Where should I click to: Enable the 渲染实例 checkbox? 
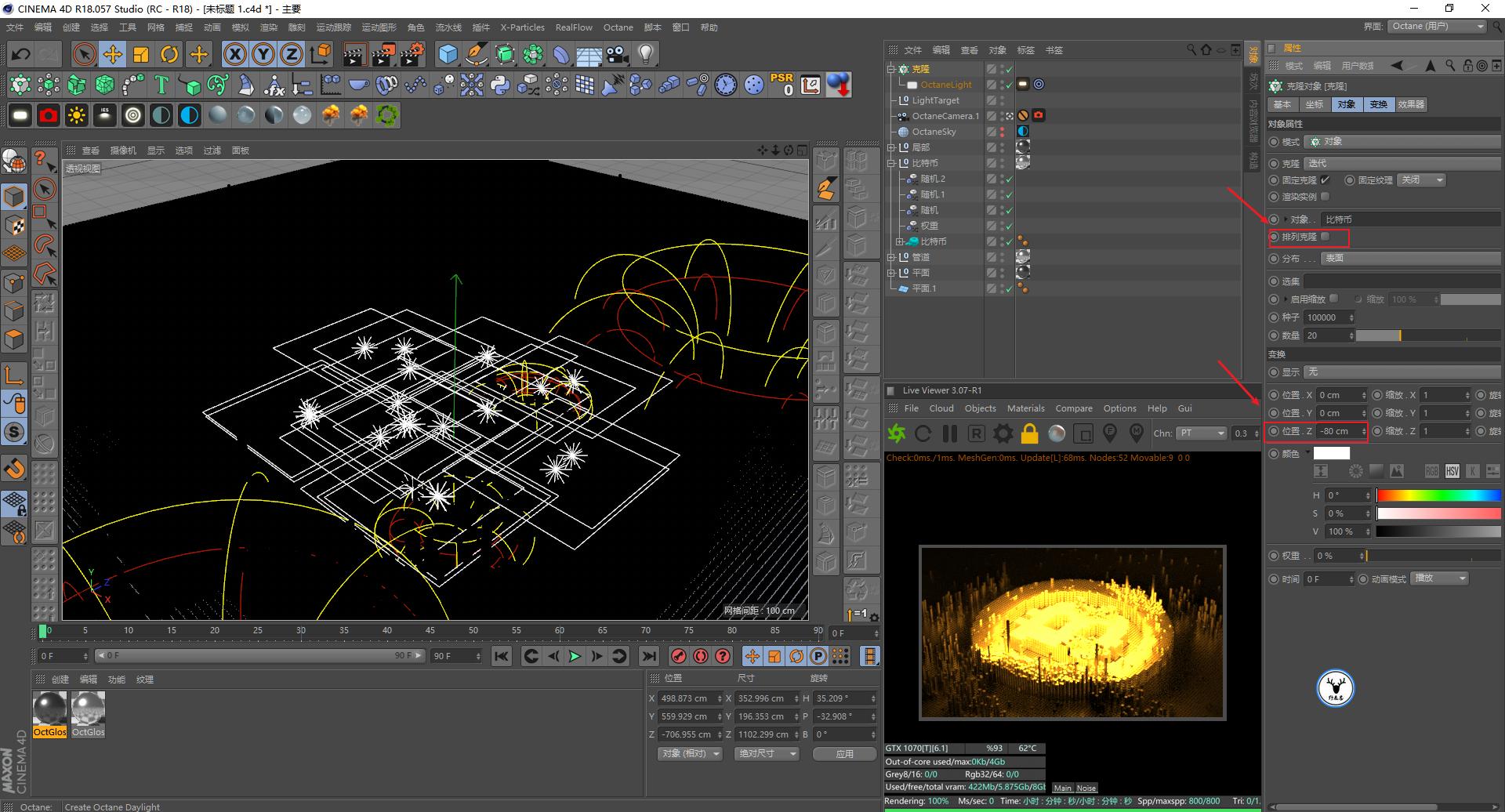1325,197
